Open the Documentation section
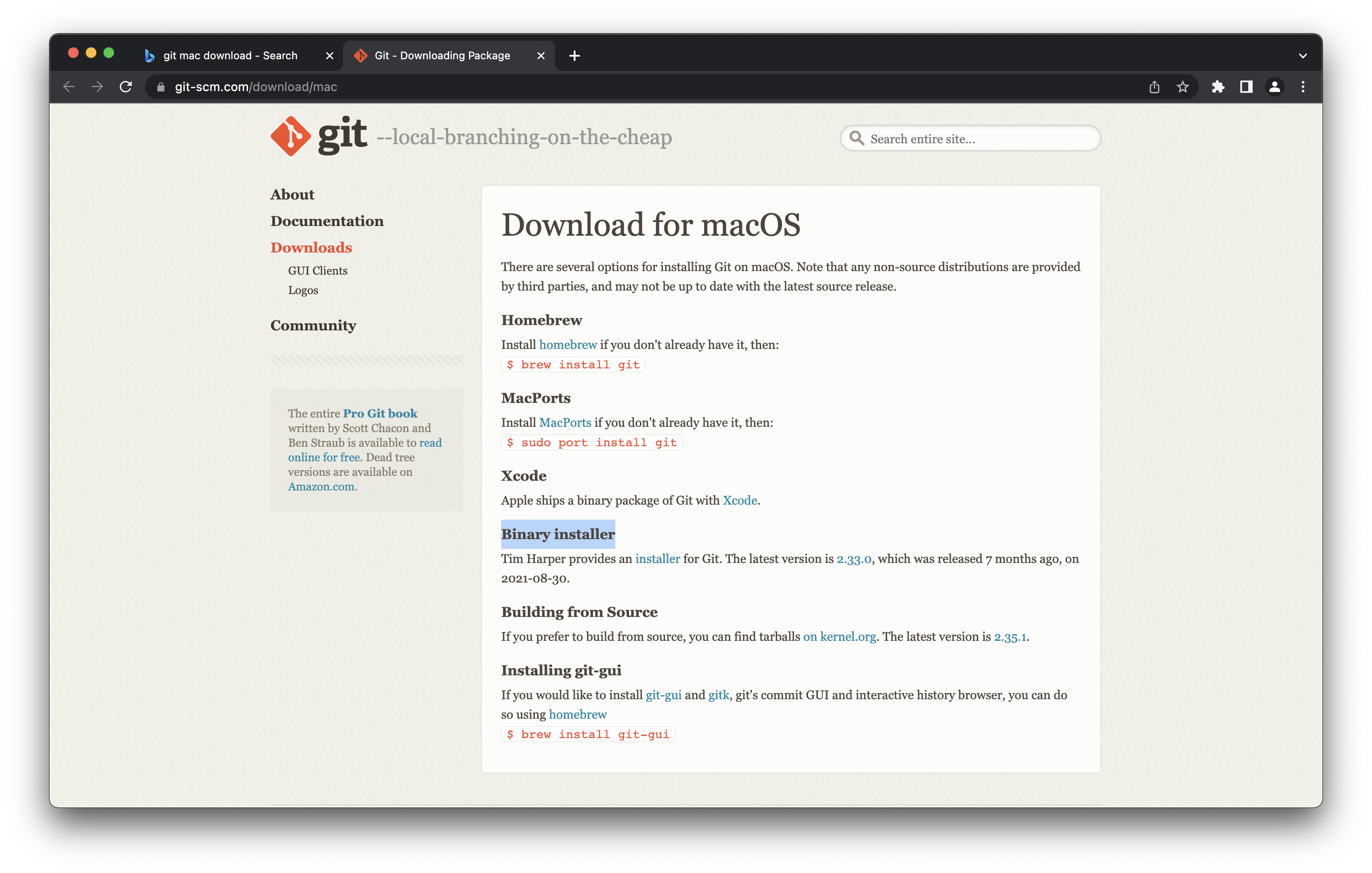 [327, 221]
